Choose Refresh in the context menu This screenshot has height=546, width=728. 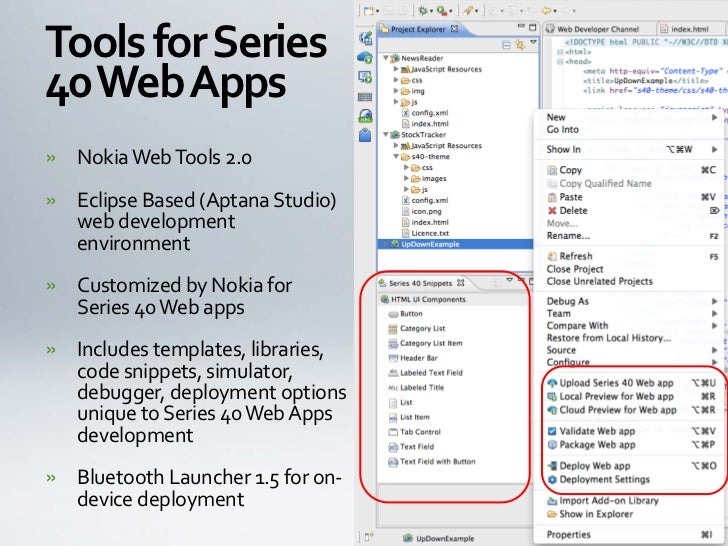pos(629,256)
